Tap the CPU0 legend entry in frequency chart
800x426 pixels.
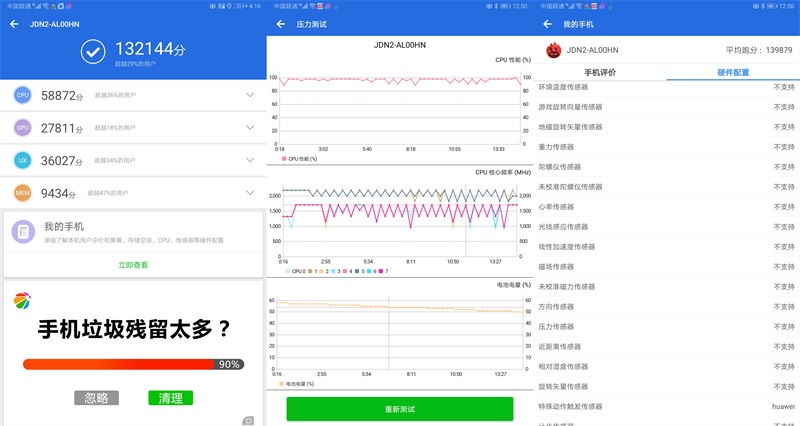click(x=296, y=271)
